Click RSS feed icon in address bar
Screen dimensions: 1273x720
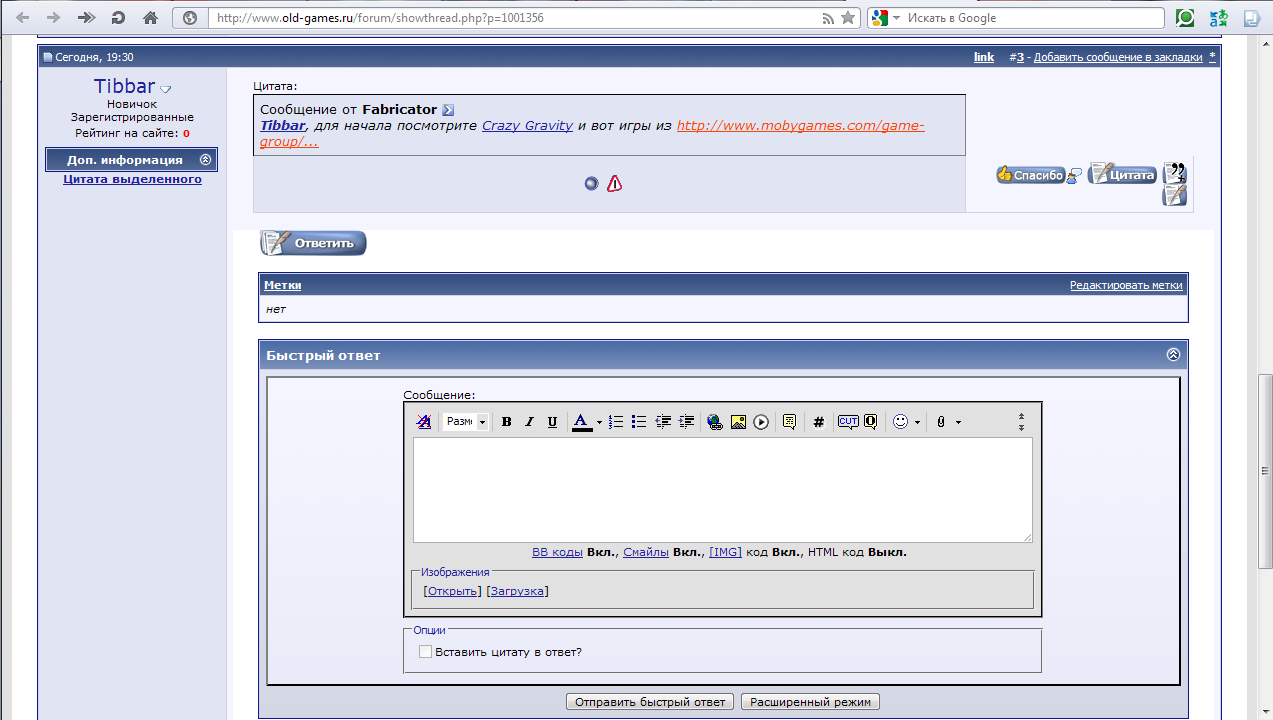[x=828, y=18]
